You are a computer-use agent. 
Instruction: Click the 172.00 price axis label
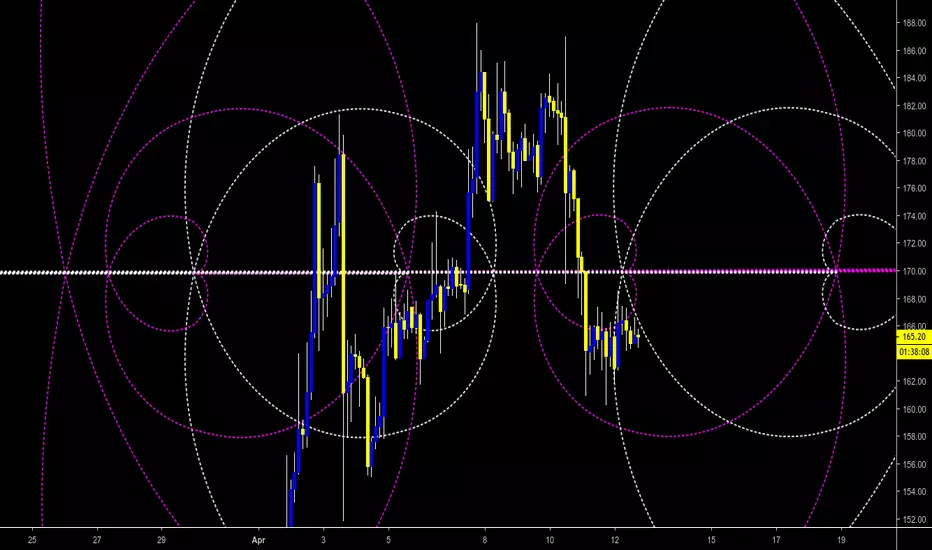click(914, 244)
